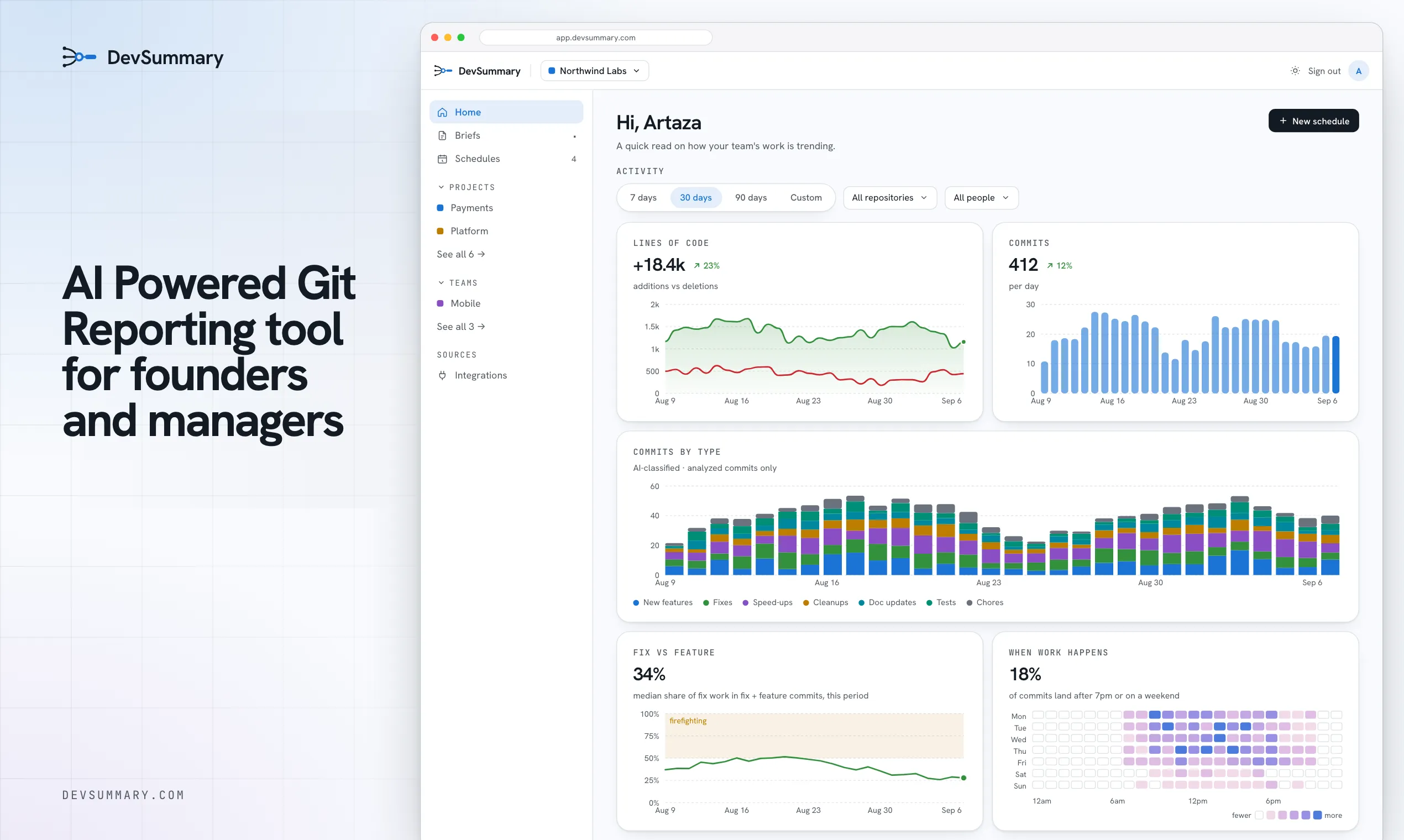The image size is (1404, 840).
Task: Click the 'Hi, Artaza' heading
Action: [x=658, y=122]
